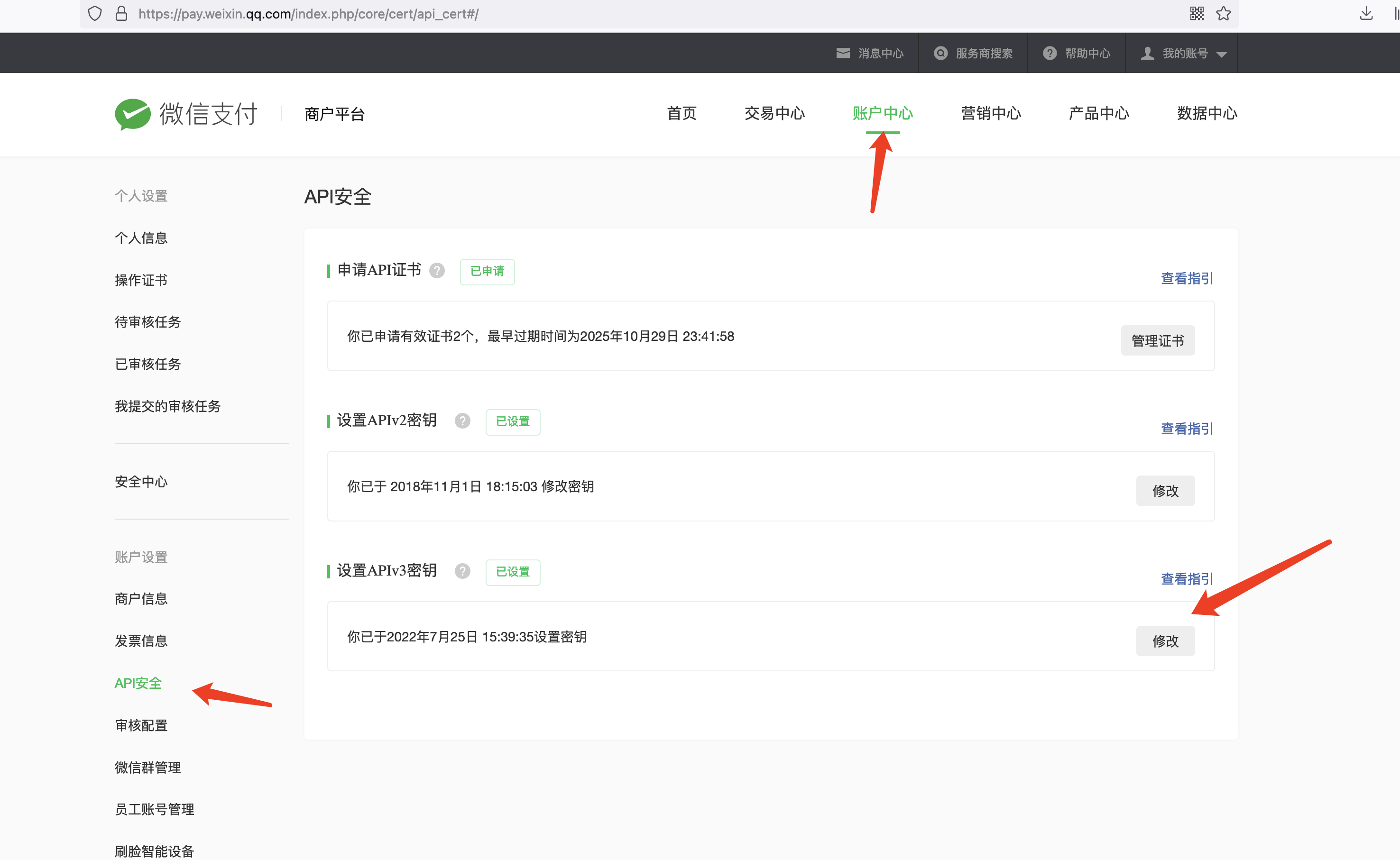This screenshot has width=1400, height=860.
Task: Click the help icon next to 申请API证书
Action: click(x=437, y=271)
